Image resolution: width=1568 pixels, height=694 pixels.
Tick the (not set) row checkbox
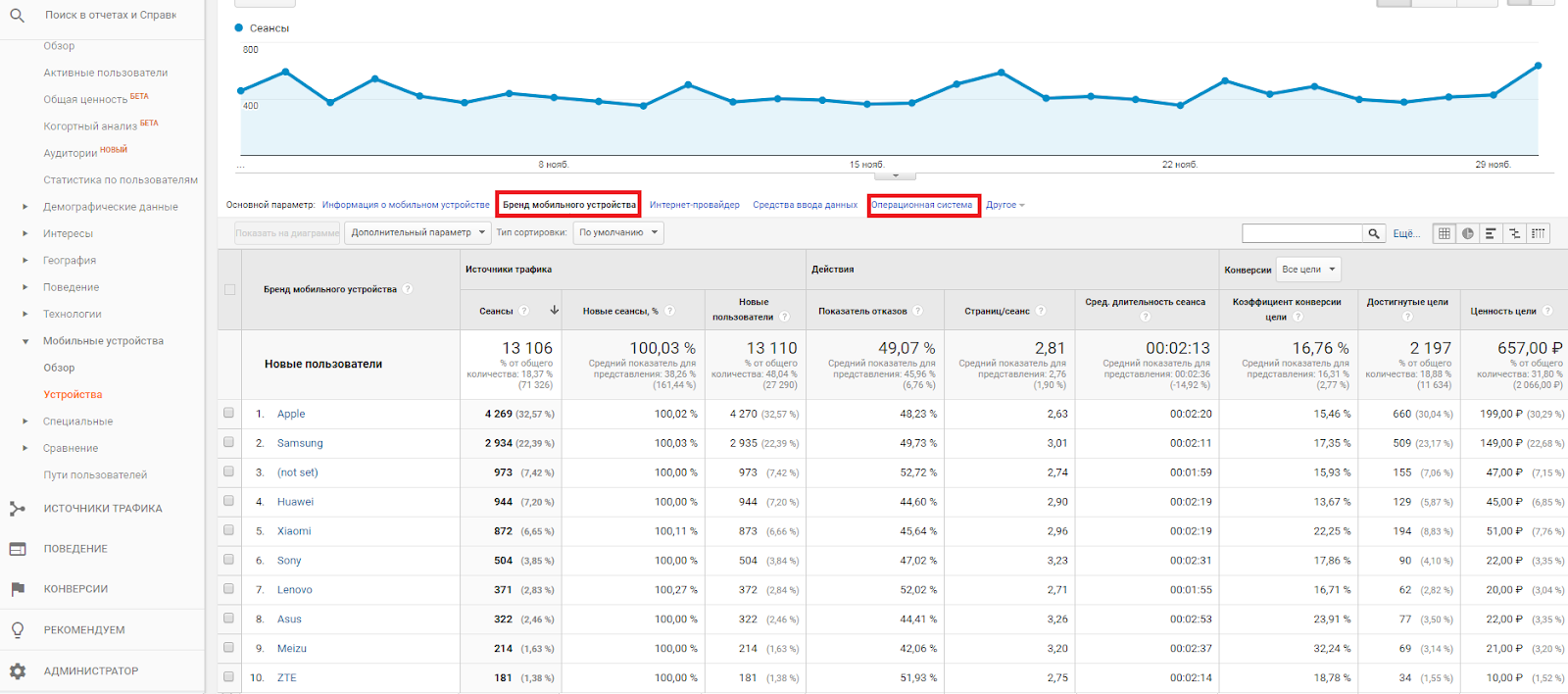[228, 471]
